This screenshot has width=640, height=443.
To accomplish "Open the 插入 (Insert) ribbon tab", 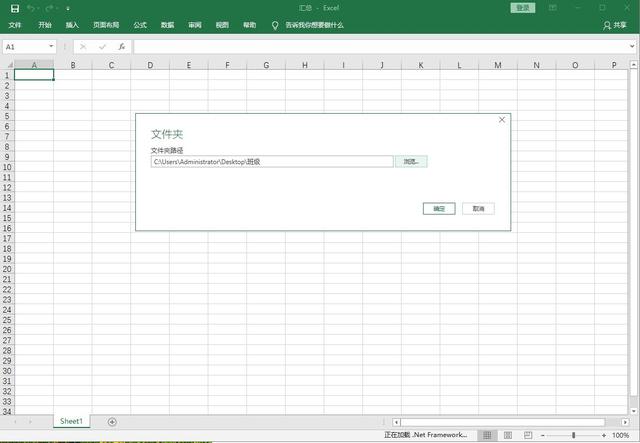I will (73, 24).
